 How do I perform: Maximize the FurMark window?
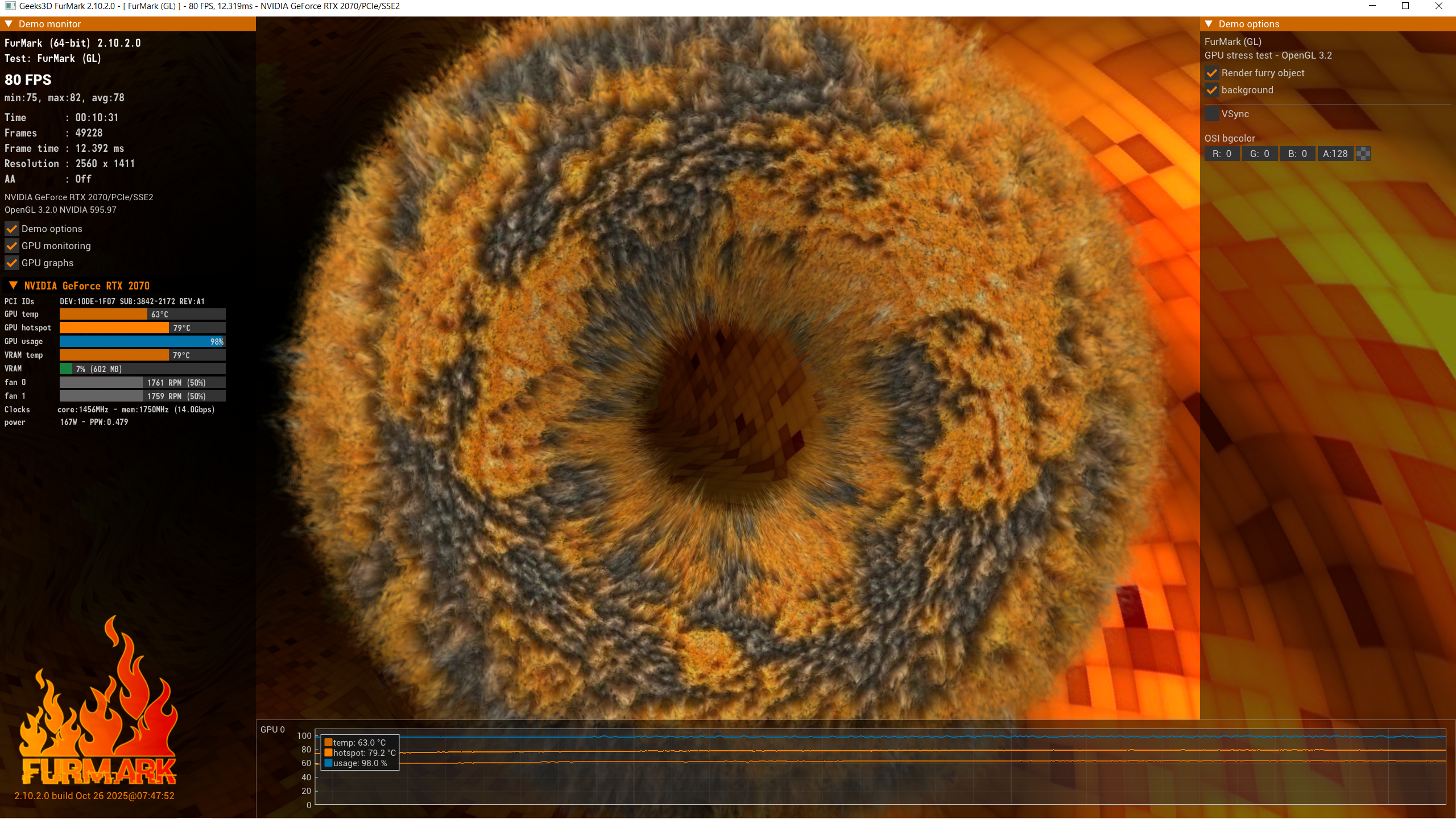(1405, 6)
